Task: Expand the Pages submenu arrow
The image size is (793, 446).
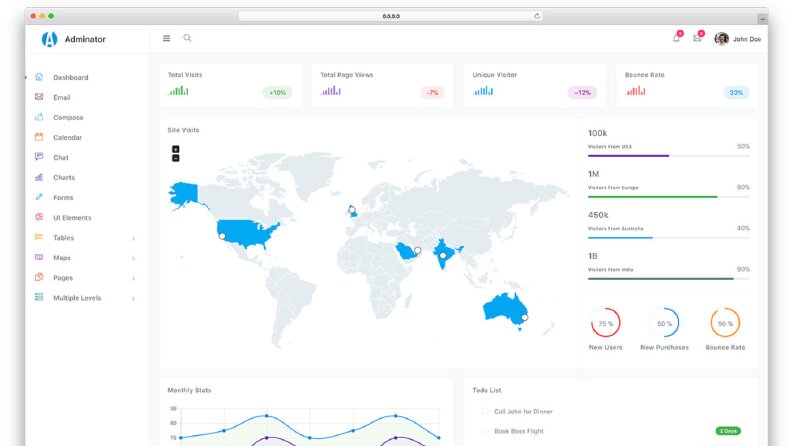Action: pos(134,278)
